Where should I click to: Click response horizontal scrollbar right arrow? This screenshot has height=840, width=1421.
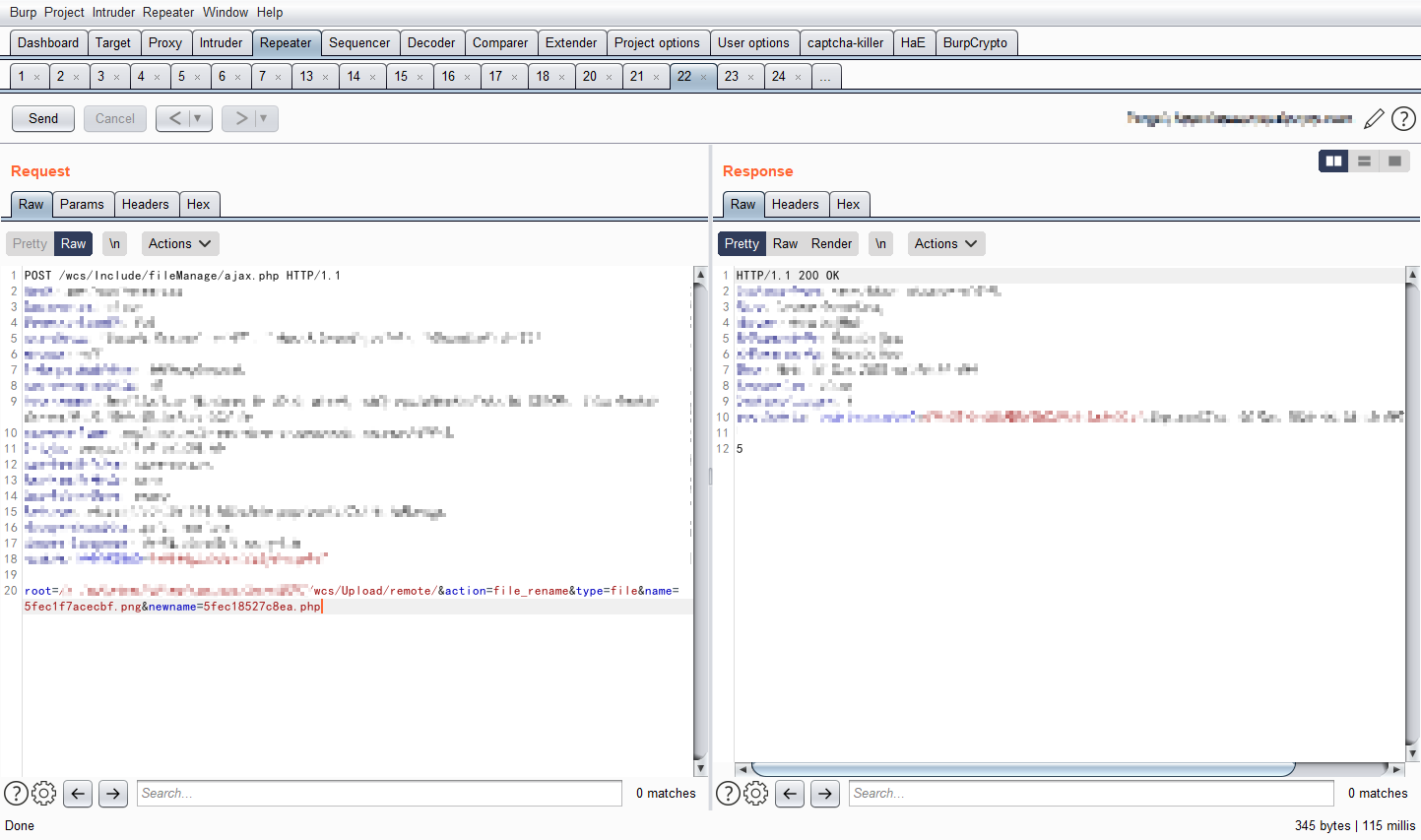pyautogui.click(x=1396, y=769)
